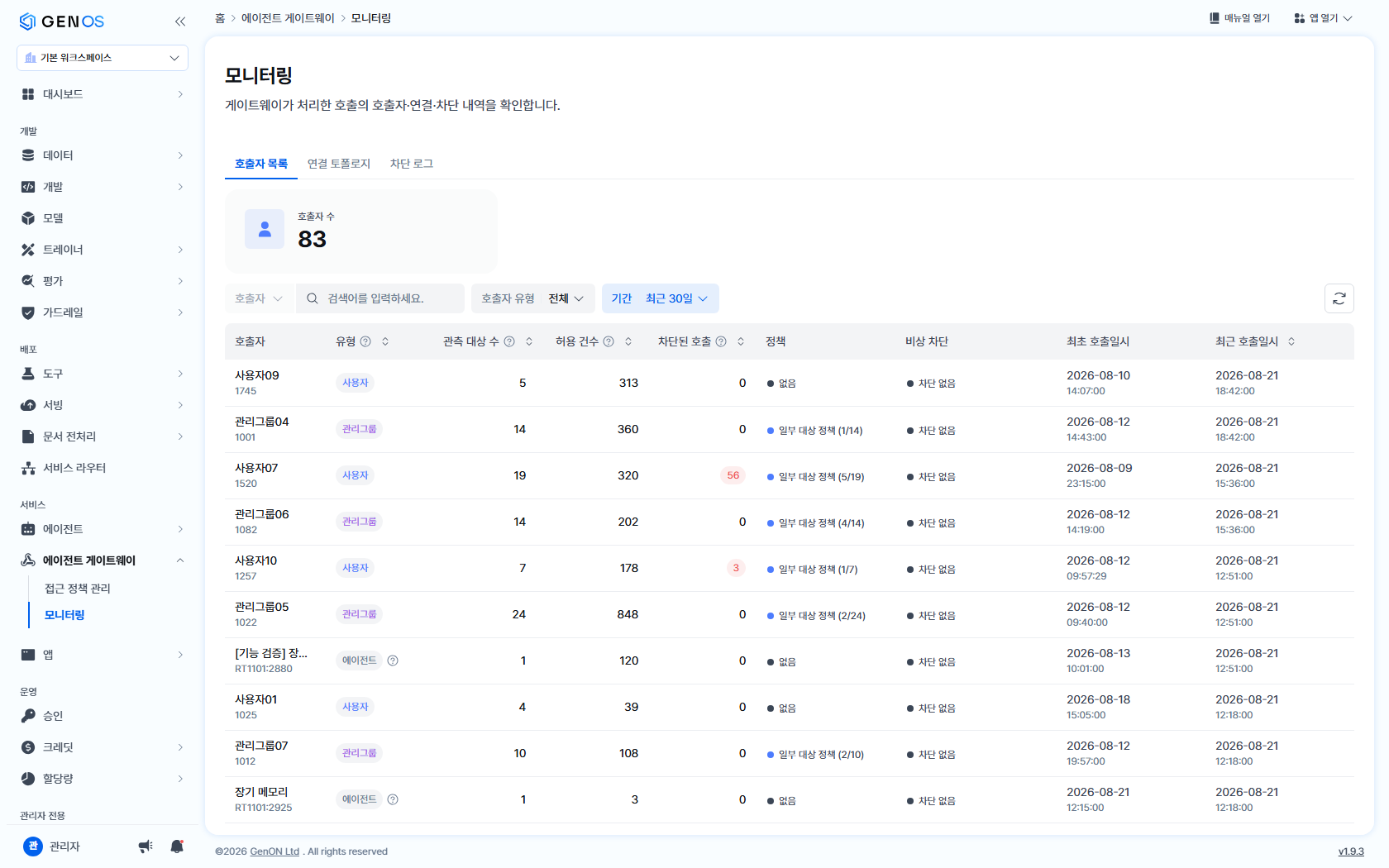Click the 매뉴얼 열기 button

pos(1240,18)
